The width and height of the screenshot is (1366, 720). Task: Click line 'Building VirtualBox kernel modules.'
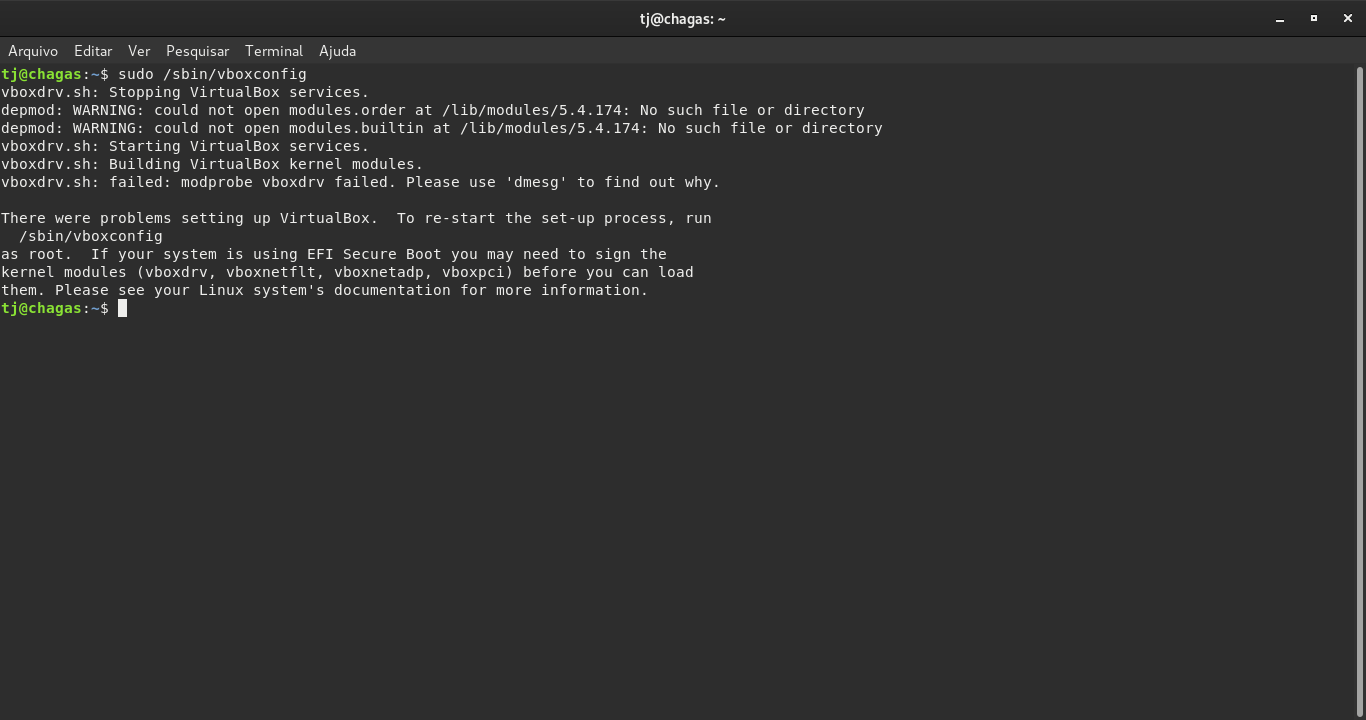coord(212,164)
